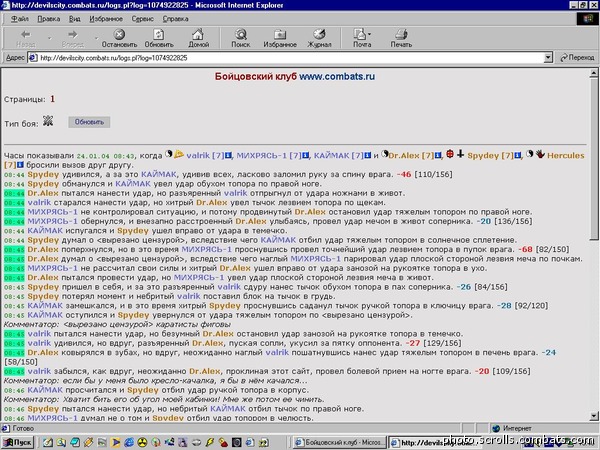The image size is (600, 450).
Task: Open the Правка menu
Action: [49, 19]
